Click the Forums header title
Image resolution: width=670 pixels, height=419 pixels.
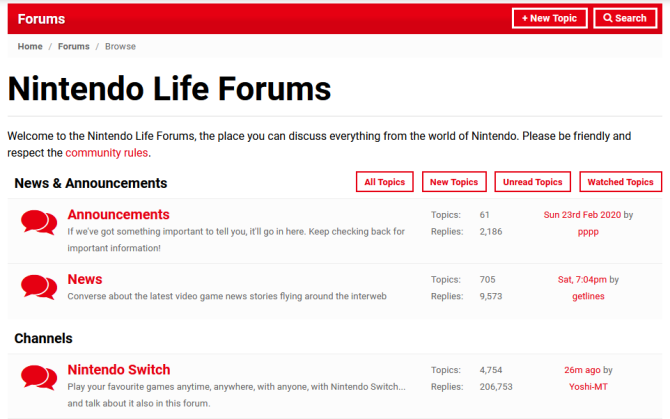coord(41,19)
